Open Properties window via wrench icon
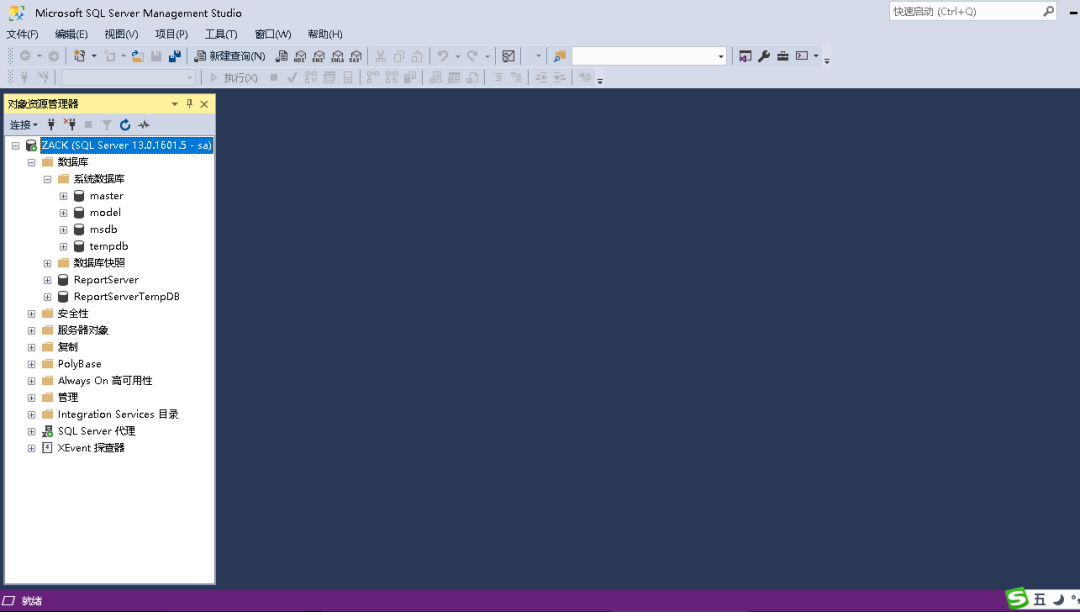 pos(764,56)
